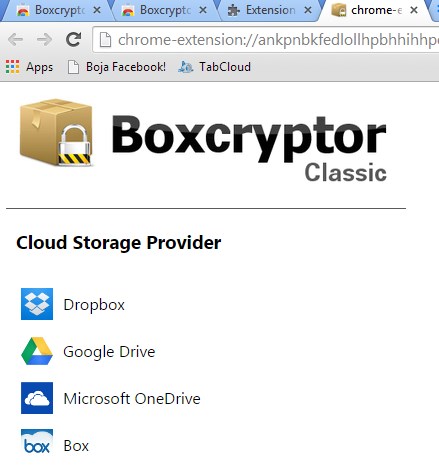Close the Extensions tab

pos(308,10)
